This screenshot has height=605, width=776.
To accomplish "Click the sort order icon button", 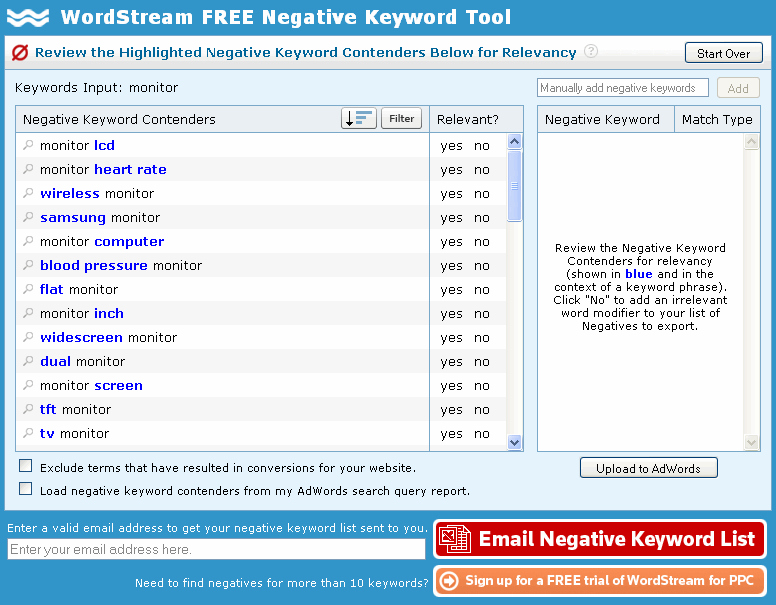I will pyautogui.click(x=359, y=119).
